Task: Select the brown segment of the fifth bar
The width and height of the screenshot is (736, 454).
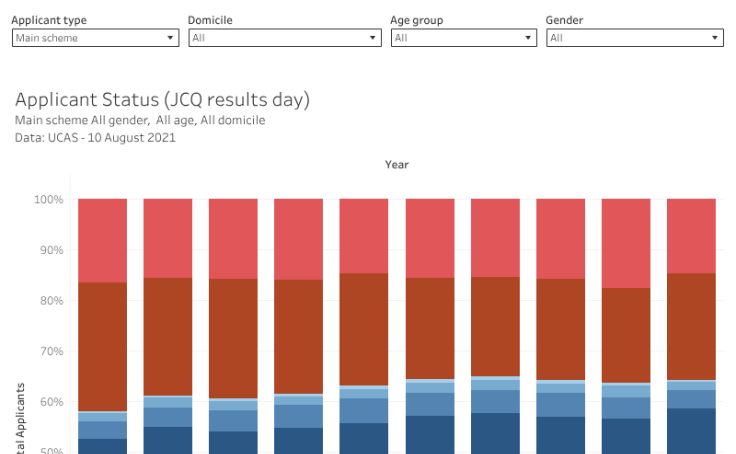Action: pos(364,329)
